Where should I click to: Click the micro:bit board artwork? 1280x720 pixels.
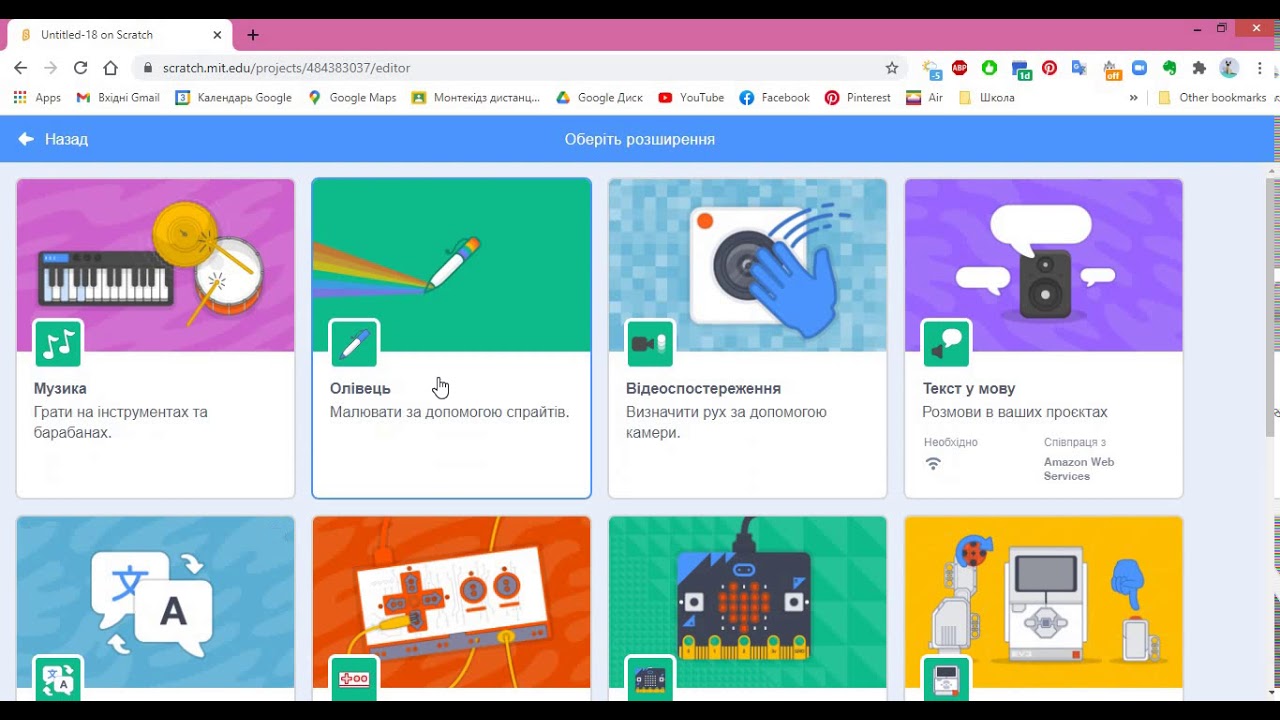pyautogui.click(x=748, y=602)
